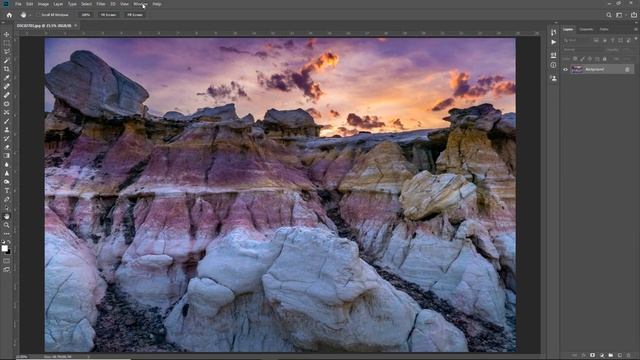
Task: Open the File menu
Action: point(18,4)
